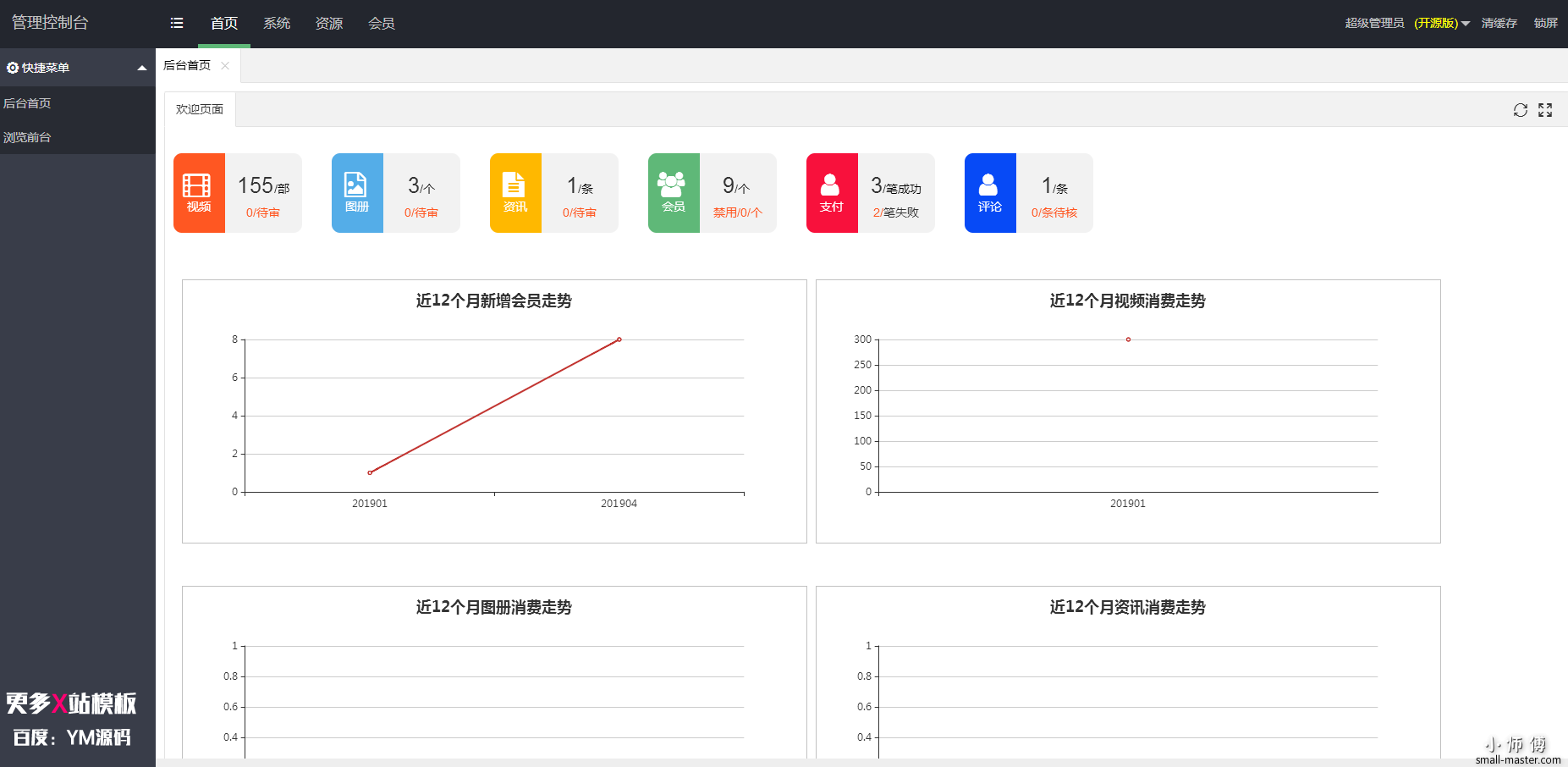Open the 会员 top navigation menu
Viewport: 1568px width, 767px height.
382,23
